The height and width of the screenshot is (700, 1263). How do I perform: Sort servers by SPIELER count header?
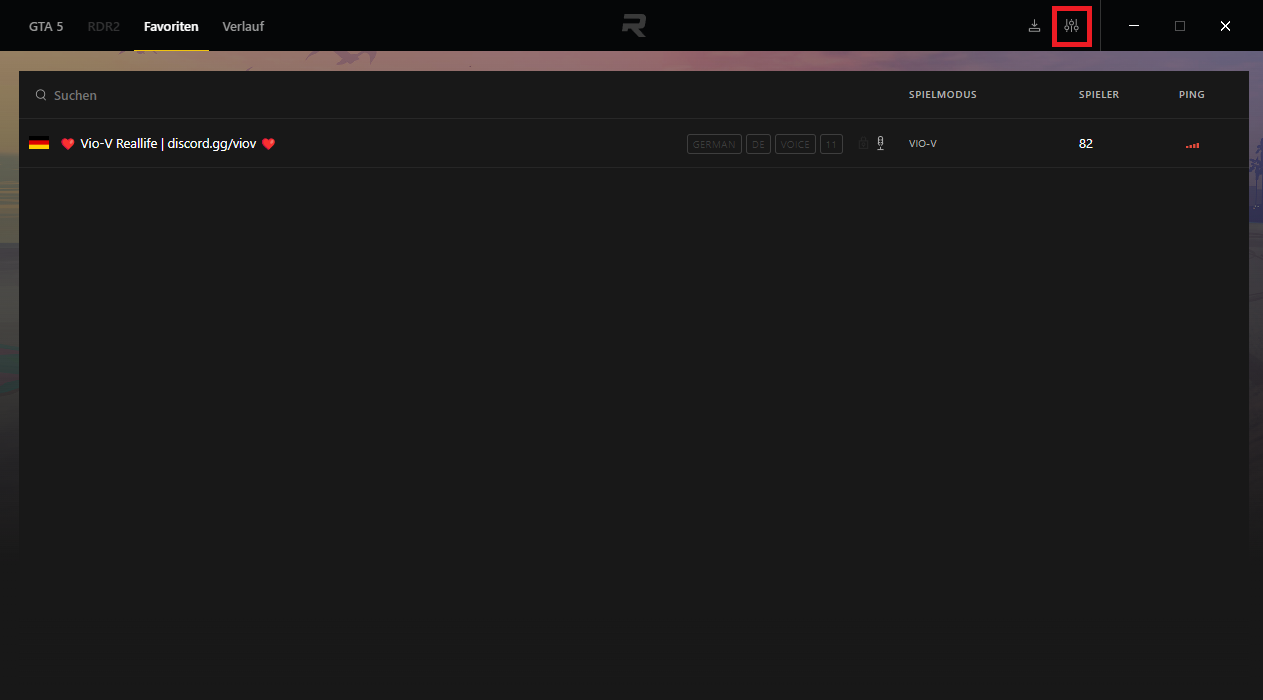(1098, 95)
